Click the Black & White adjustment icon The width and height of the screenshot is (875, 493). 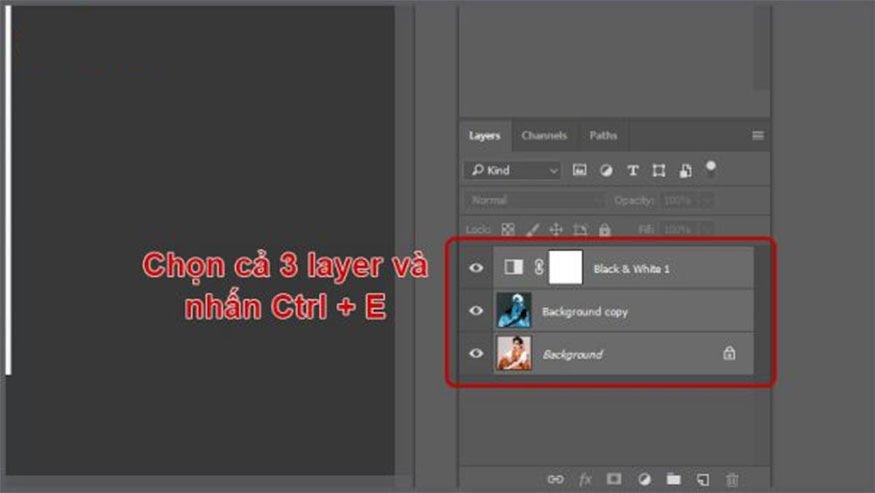tap(513, 267)
